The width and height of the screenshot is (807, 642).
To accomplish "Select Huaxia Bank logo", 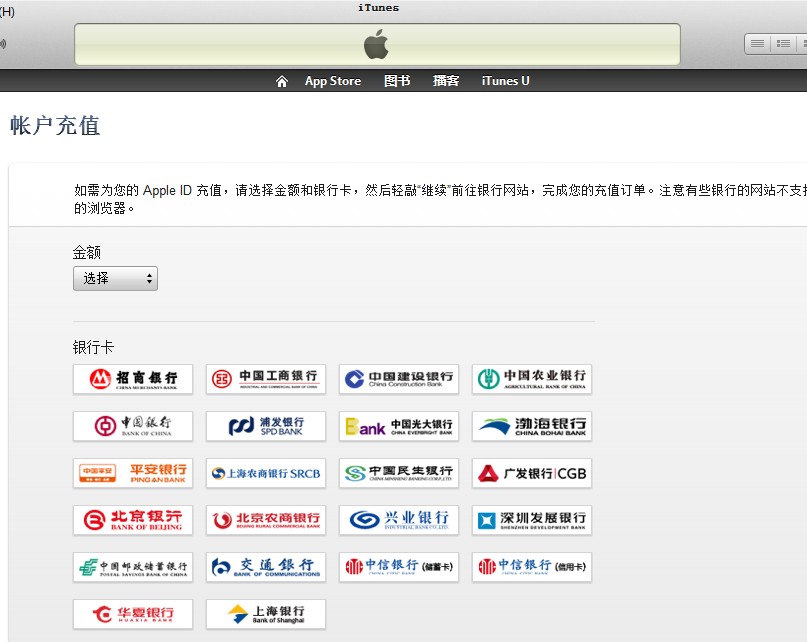I will click(x=133, y=614).
